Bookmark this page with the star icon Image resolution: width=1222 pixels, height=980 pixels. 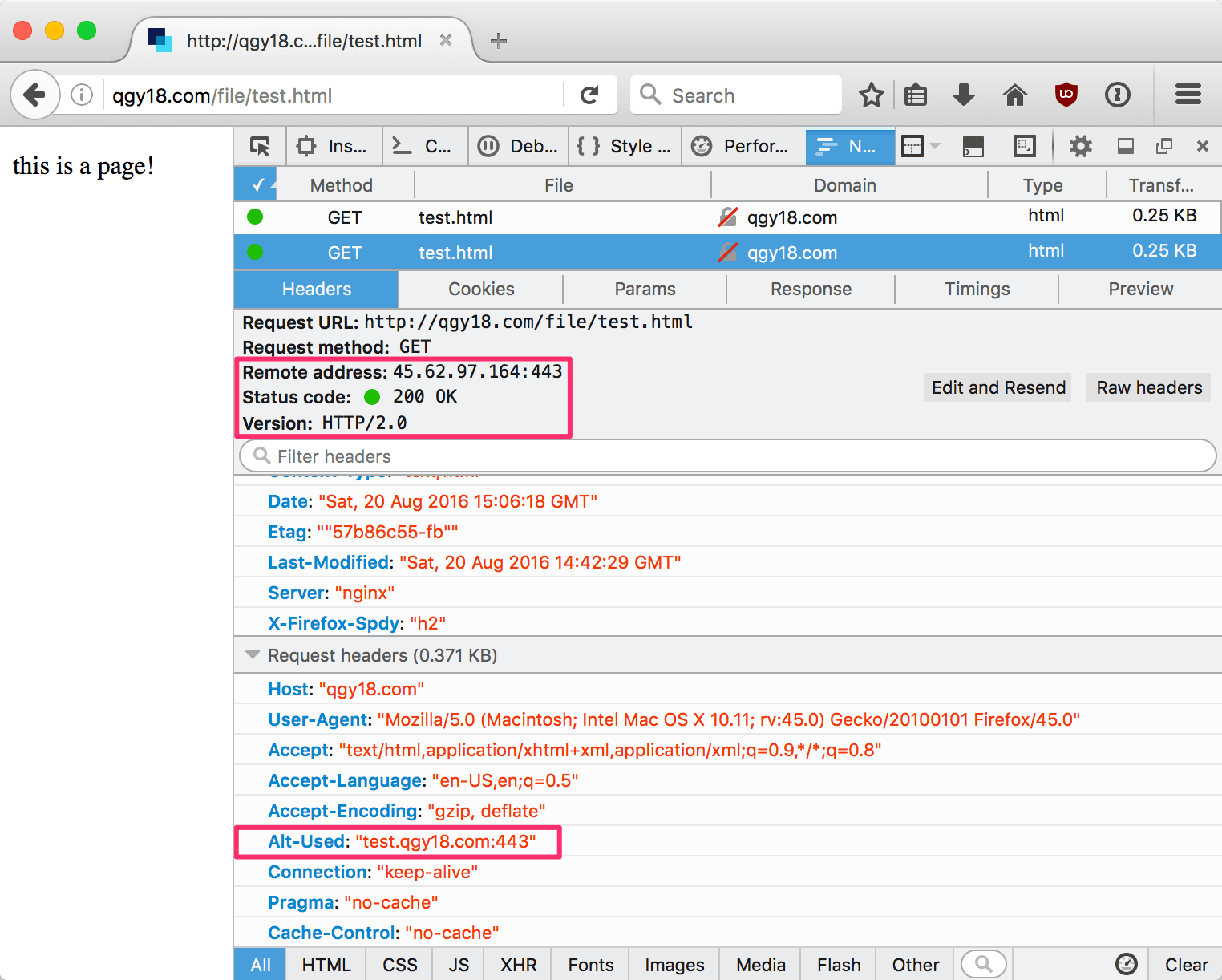[871, 95]
